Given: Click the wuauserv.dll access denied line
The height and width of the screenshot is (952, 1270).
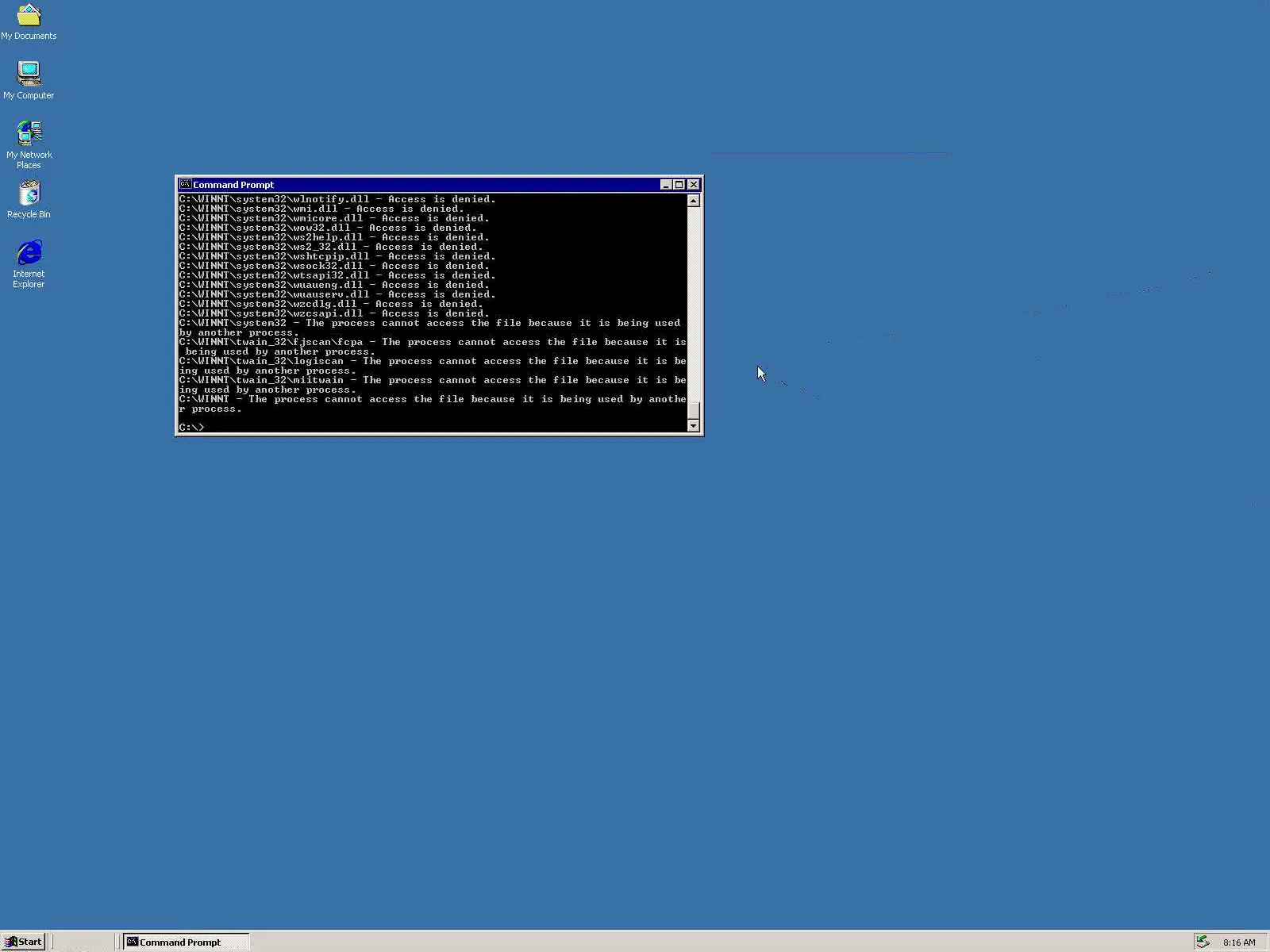Looking at the screenshot, I should click(337, 294).
